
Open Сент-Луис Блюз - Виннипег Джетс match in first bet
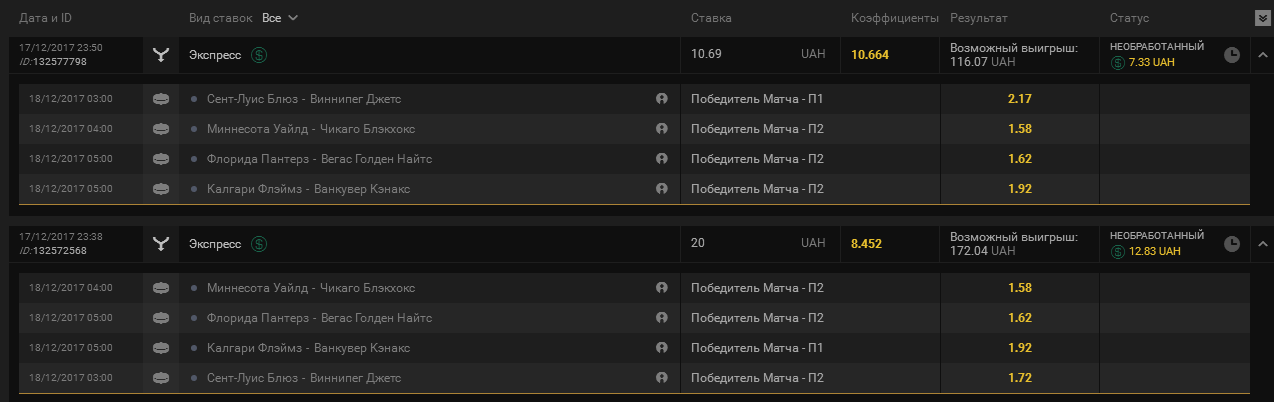(304, 99)
